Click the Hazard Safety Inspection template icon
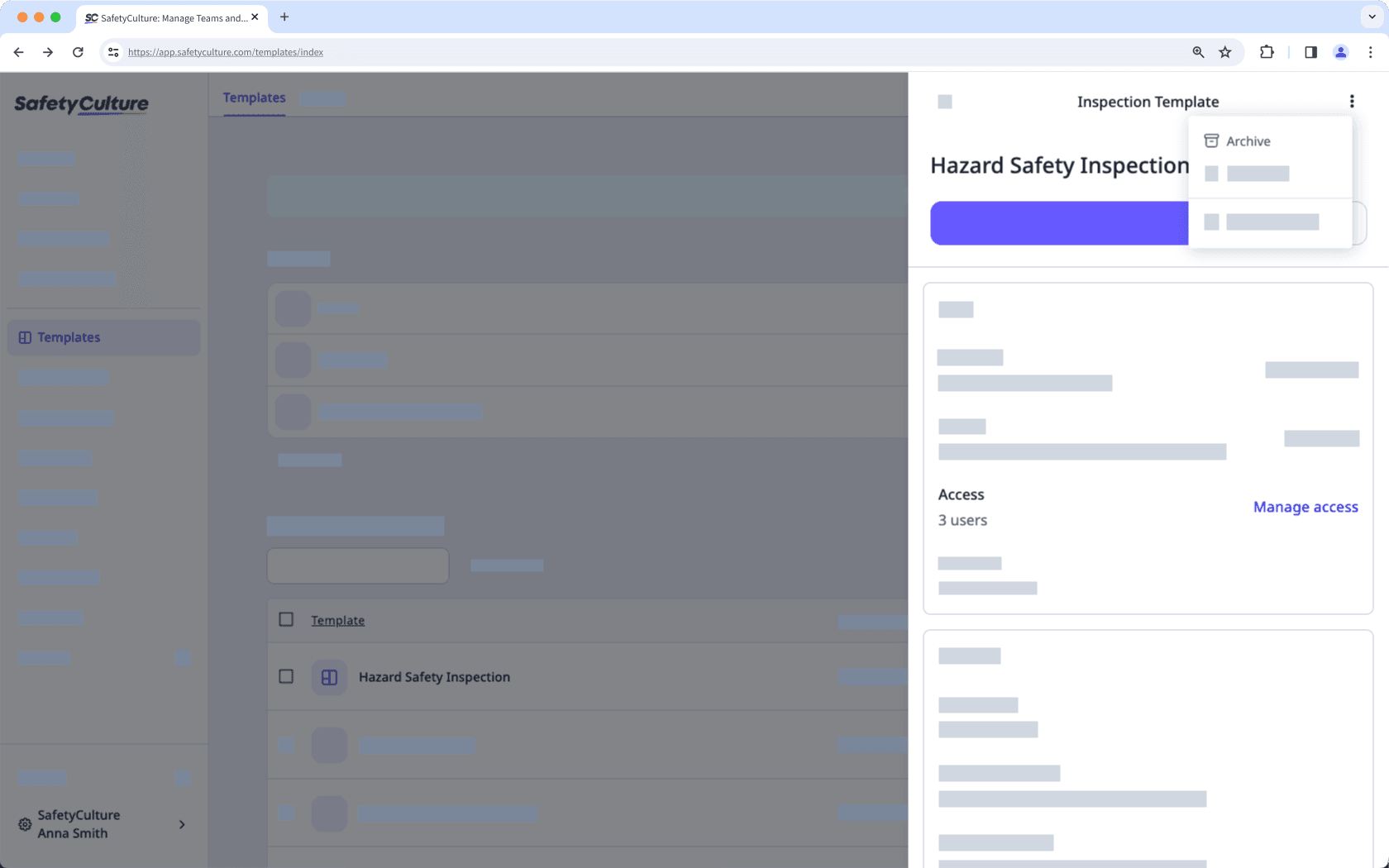The height and width of the screenshot is (868, 1389). click(329, 676)
